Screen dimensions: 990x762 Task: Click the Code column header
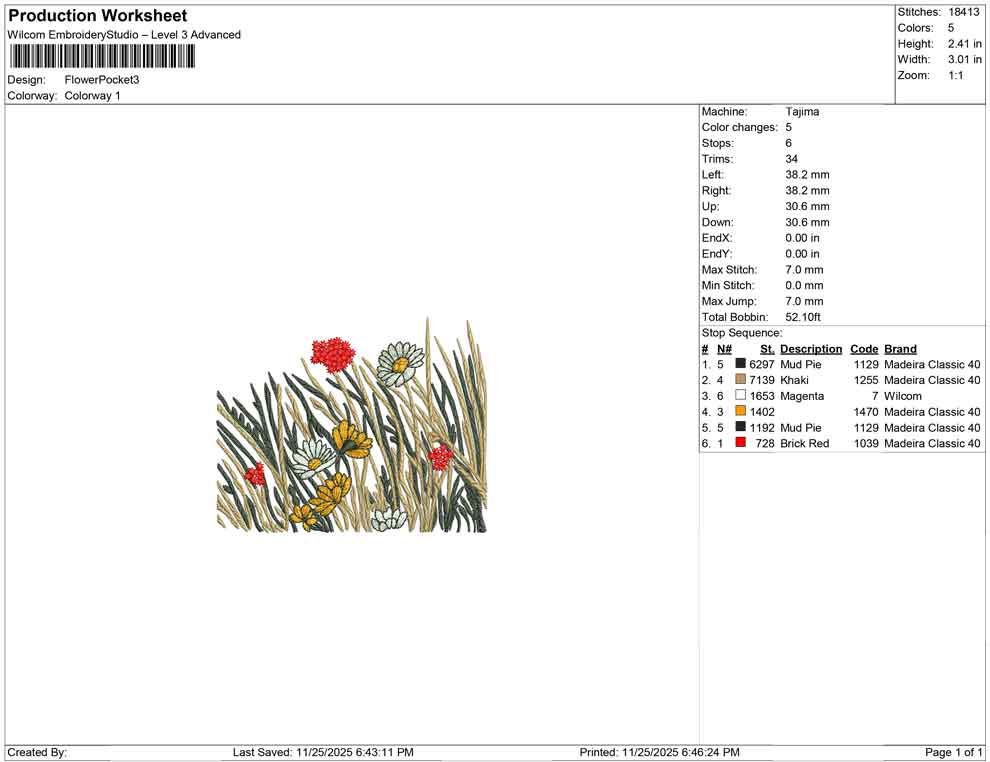864,349
